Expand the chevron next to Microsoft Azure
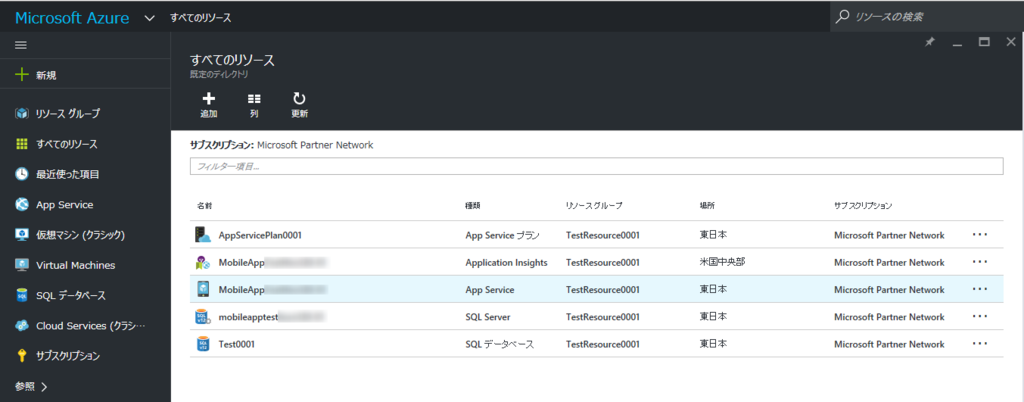1024x402 pixels. [x=150, y=18]
